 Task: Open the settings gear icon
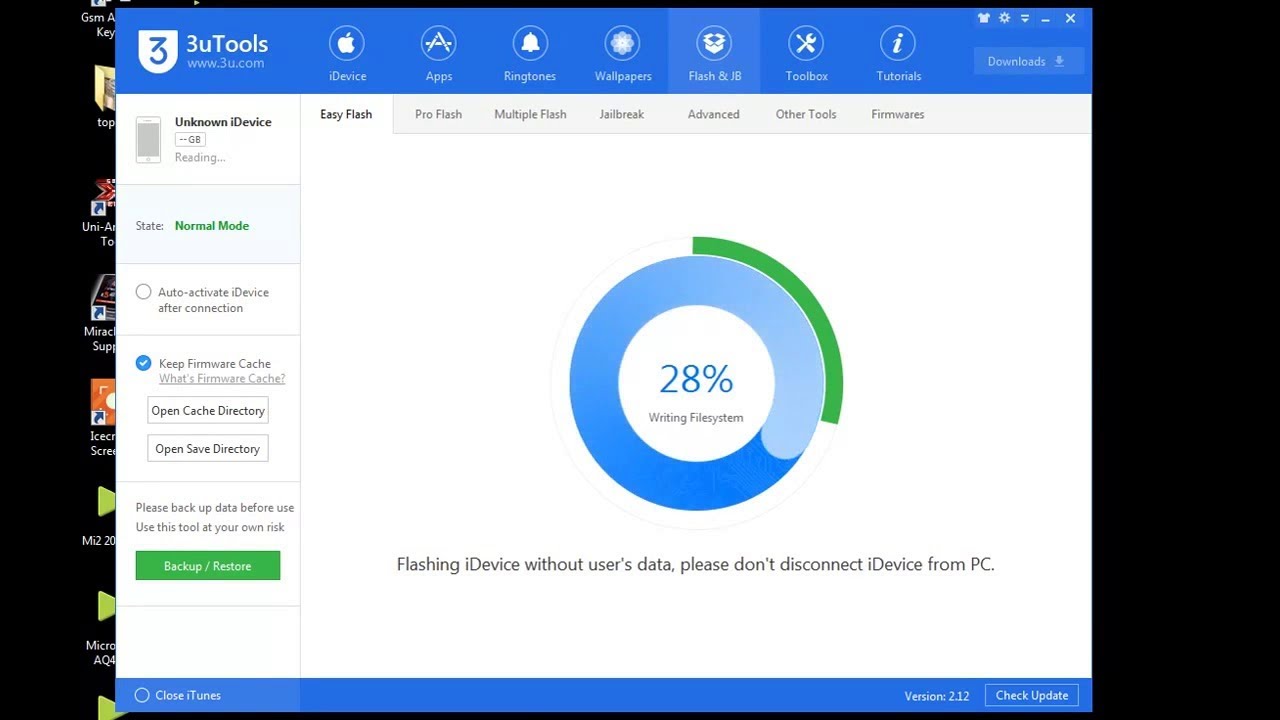pos(1004,18)
